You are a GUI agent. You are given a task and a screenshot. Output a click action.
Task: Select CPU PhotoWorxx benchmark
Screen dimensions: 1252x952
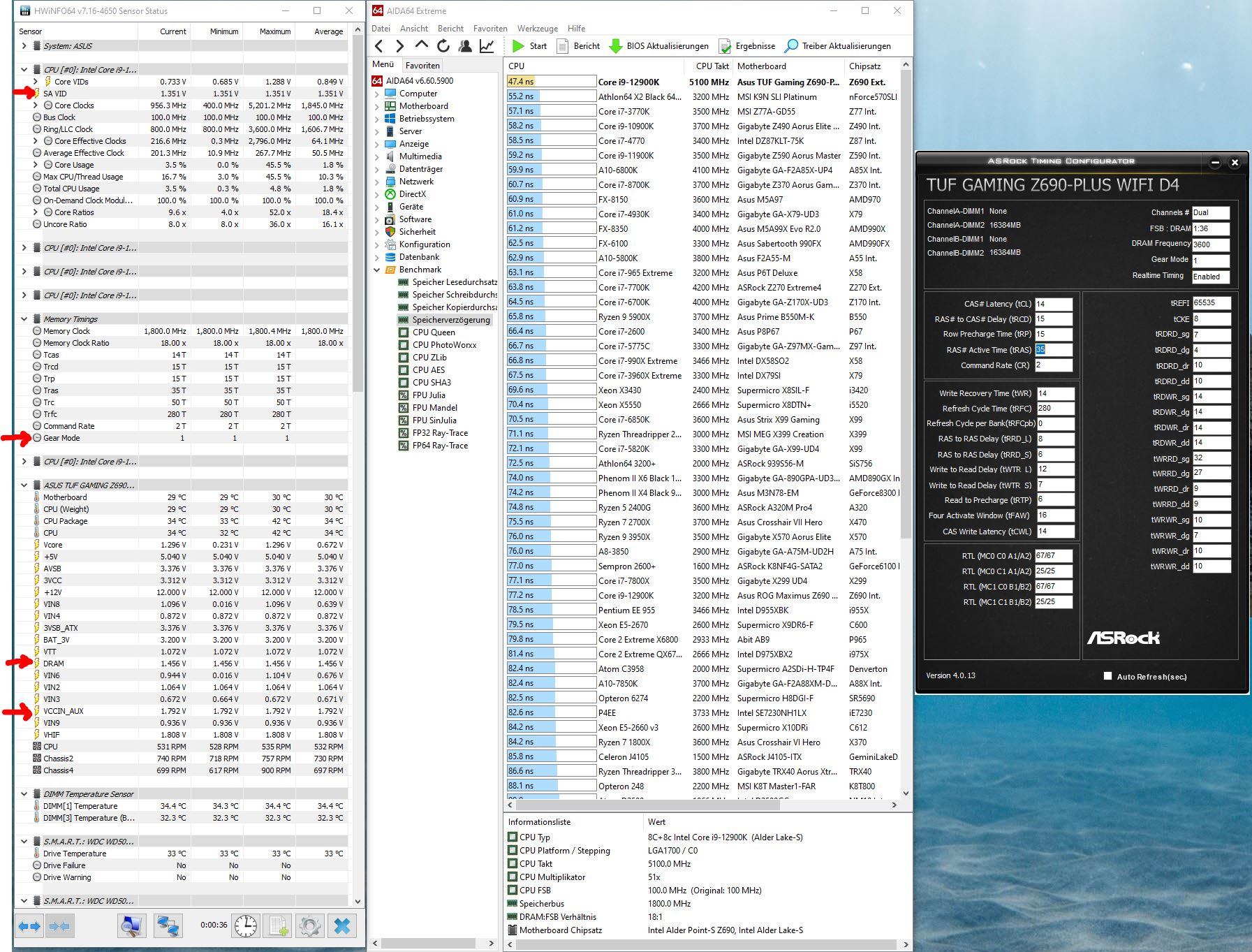point(437,345)
